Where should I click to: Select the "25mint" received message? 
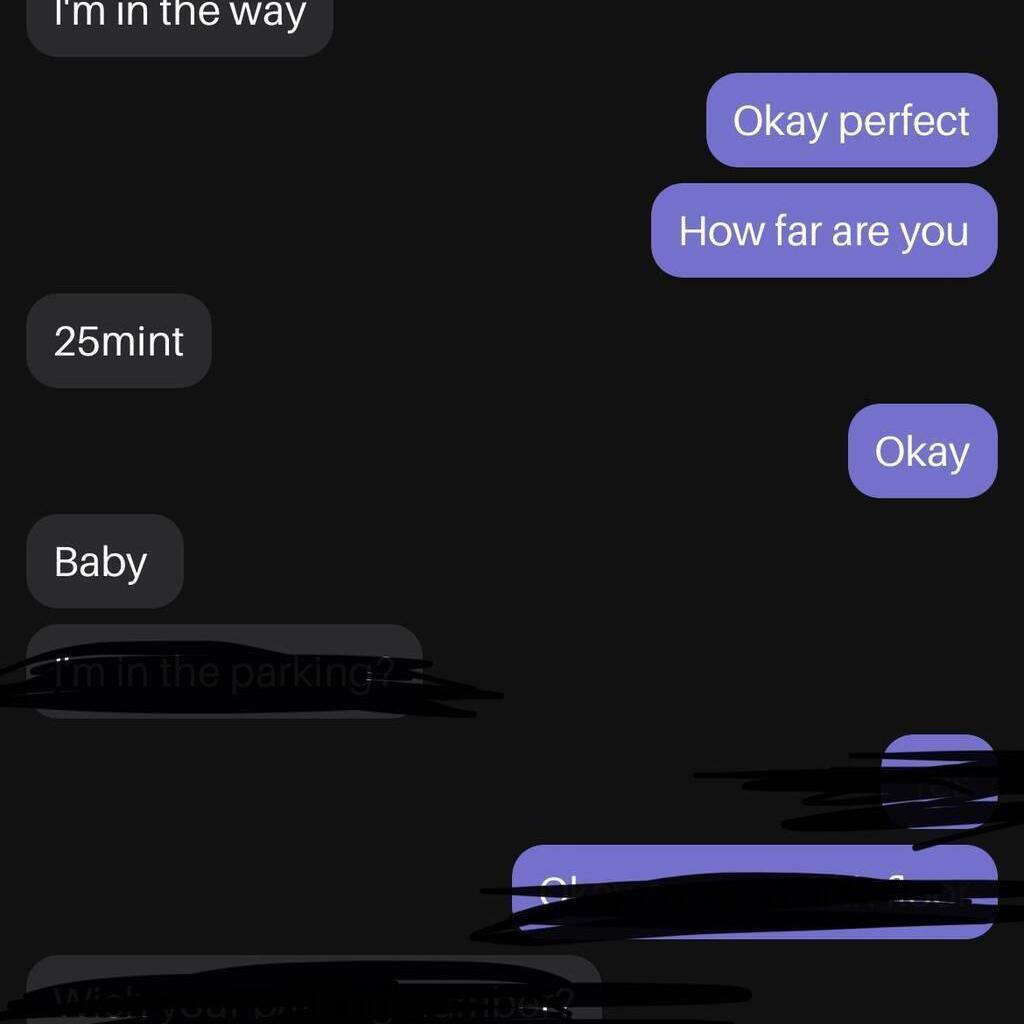[x=119, y=341]
